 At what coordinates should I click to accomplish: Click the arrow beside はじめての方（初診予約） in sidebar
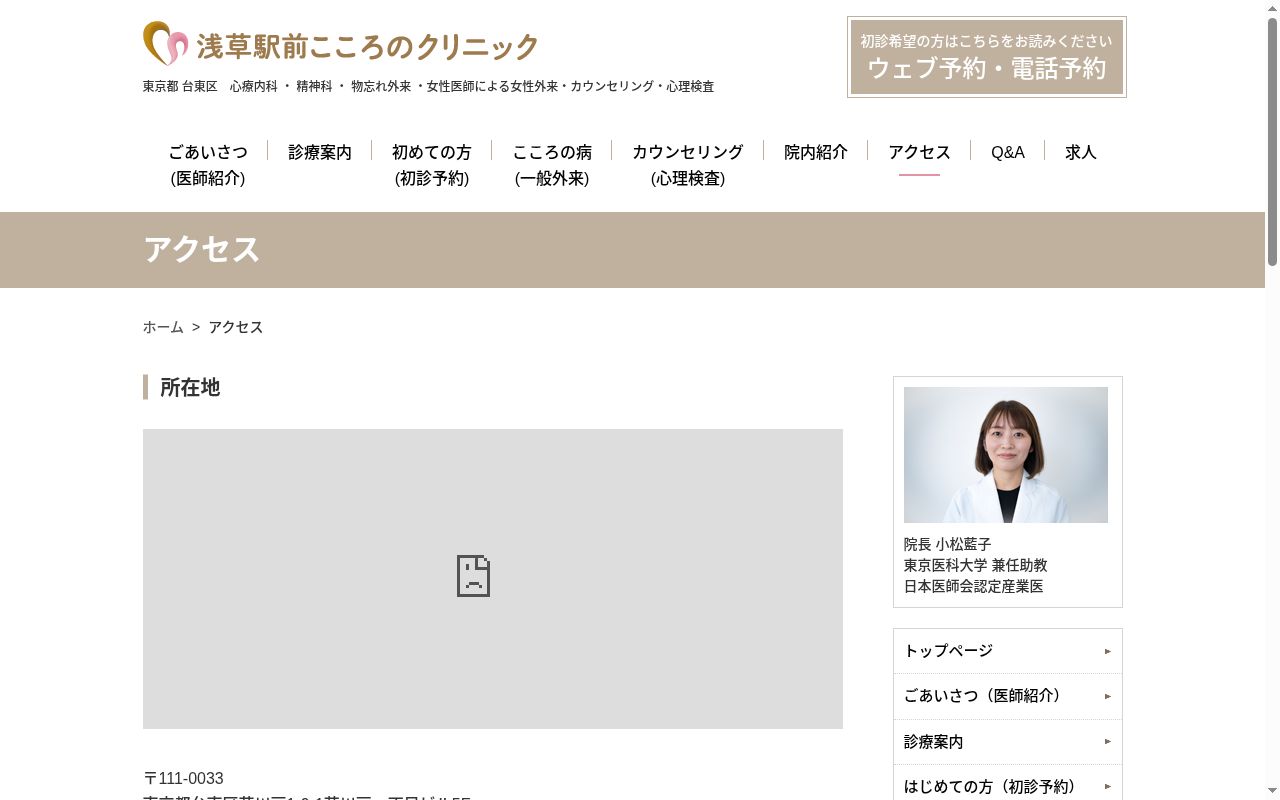coord(1108,786)
